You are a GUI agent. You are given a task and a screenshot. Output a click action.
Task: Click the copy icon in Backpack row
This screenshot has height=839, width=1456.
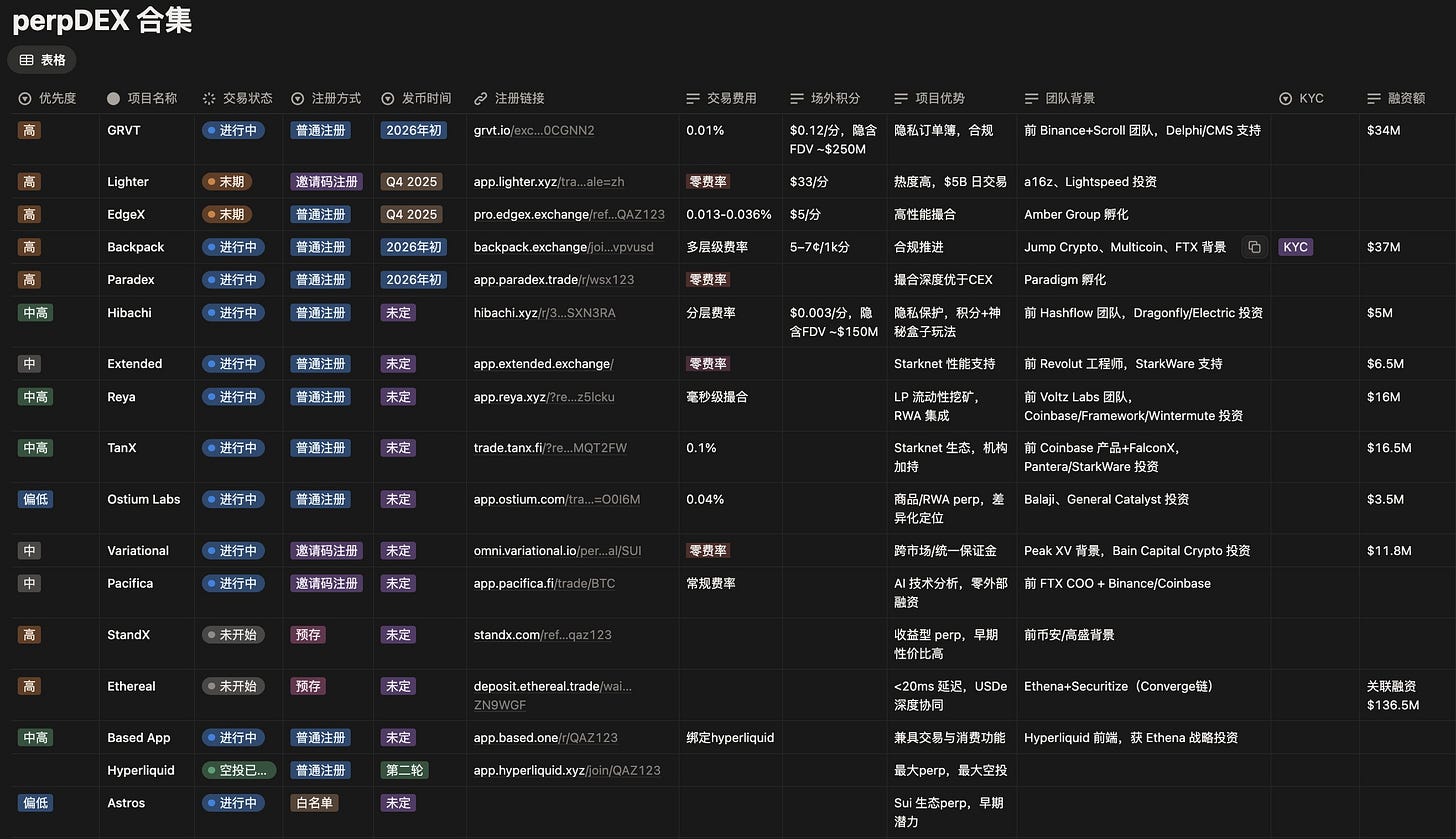pos(1254,247)
